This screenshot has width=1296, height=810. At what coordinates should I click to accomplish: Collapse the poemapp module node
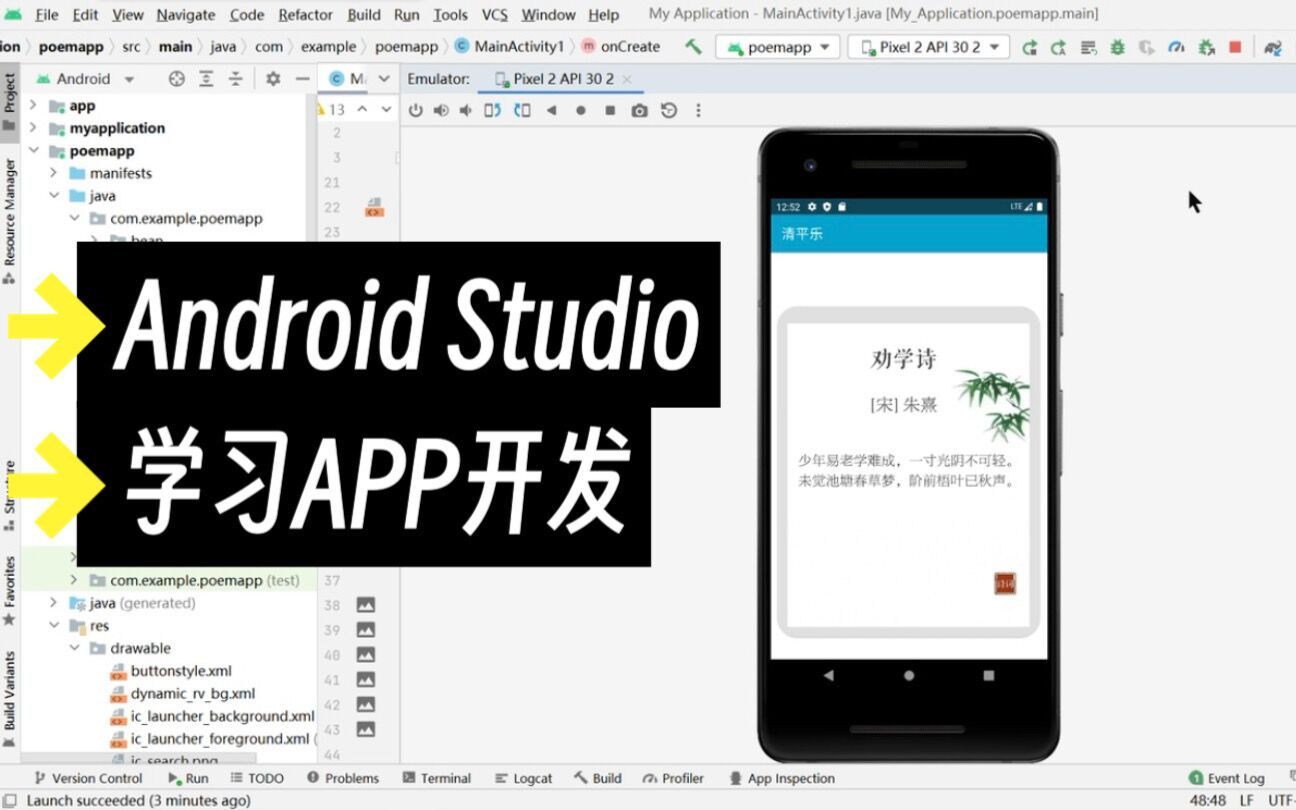[x=33, y=151]
